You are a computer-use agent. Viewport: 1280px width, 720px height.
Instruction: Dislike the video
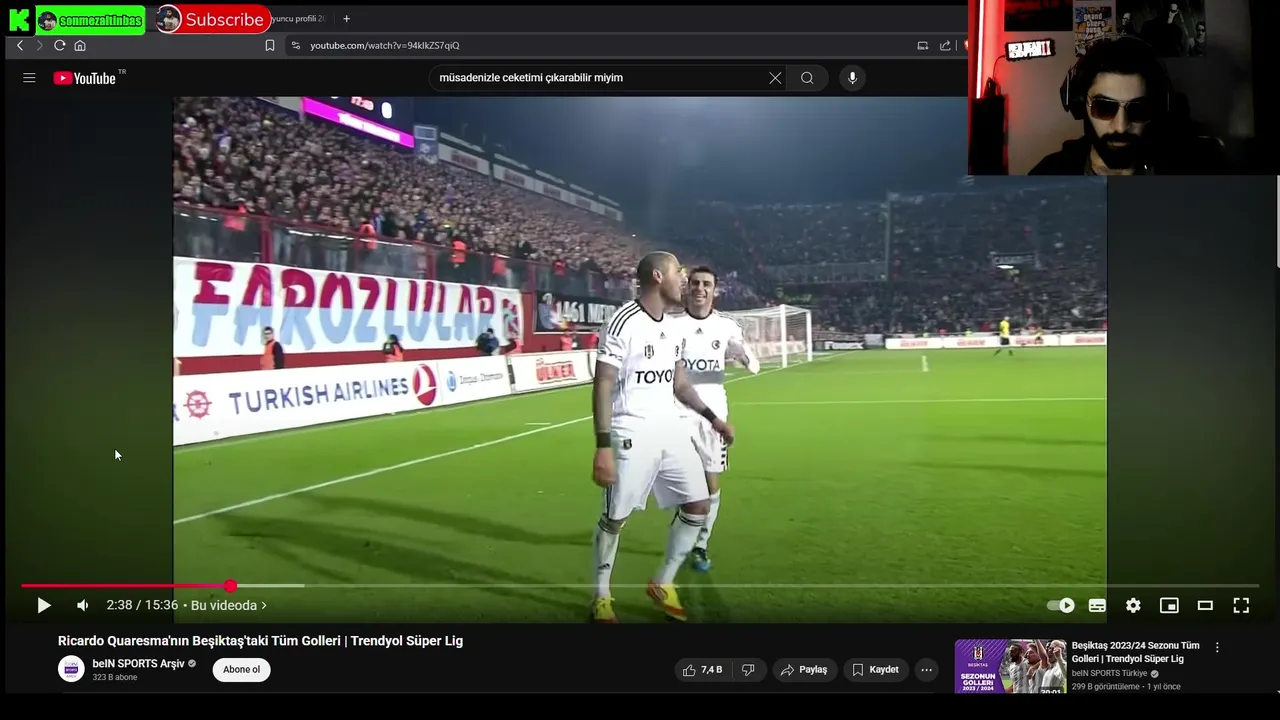click(748, 670)
